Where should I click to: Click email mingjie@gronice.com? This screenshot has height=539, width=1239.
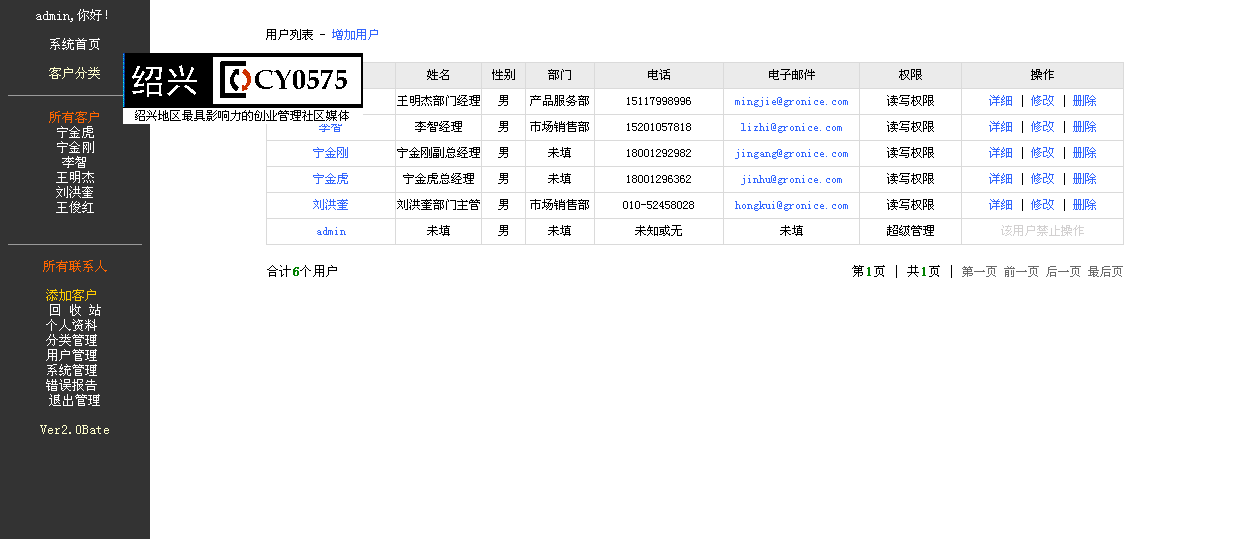(791, 101)
